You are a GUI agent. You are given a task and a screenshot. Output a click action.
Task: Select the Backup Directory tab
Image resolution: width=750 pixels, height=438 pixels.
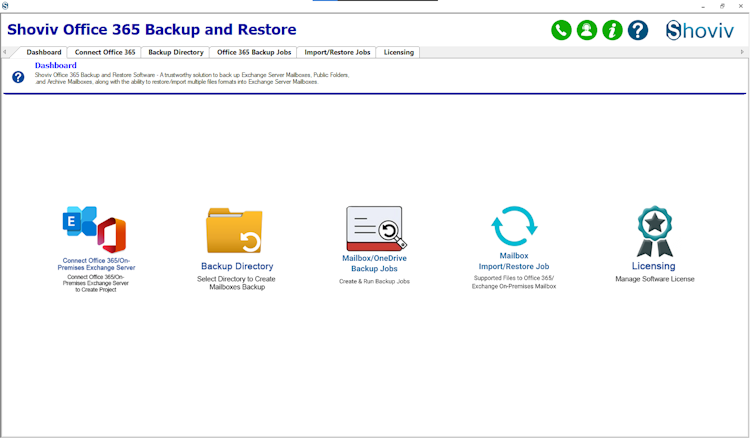point(176,52)
